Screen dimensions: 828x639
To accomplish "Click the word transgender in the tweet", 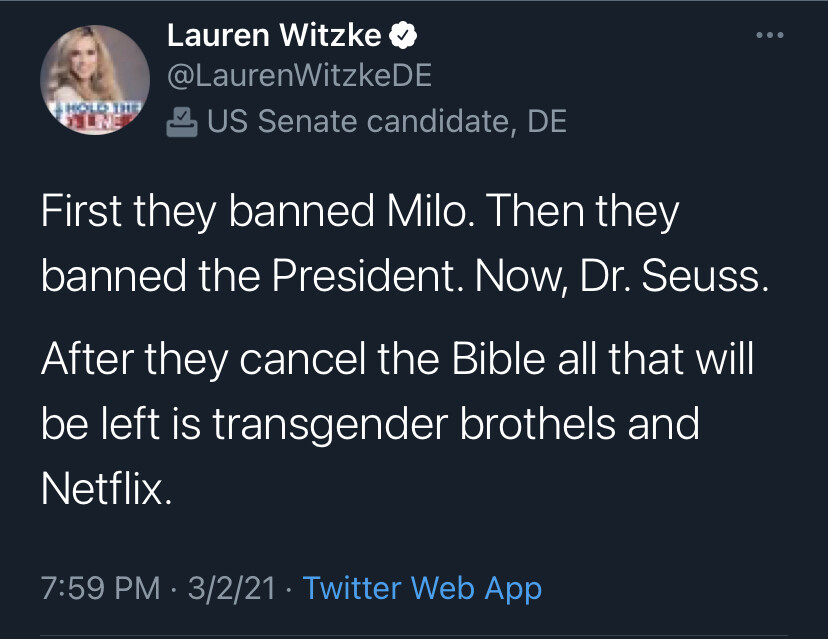I will click(x=332, y=425).
